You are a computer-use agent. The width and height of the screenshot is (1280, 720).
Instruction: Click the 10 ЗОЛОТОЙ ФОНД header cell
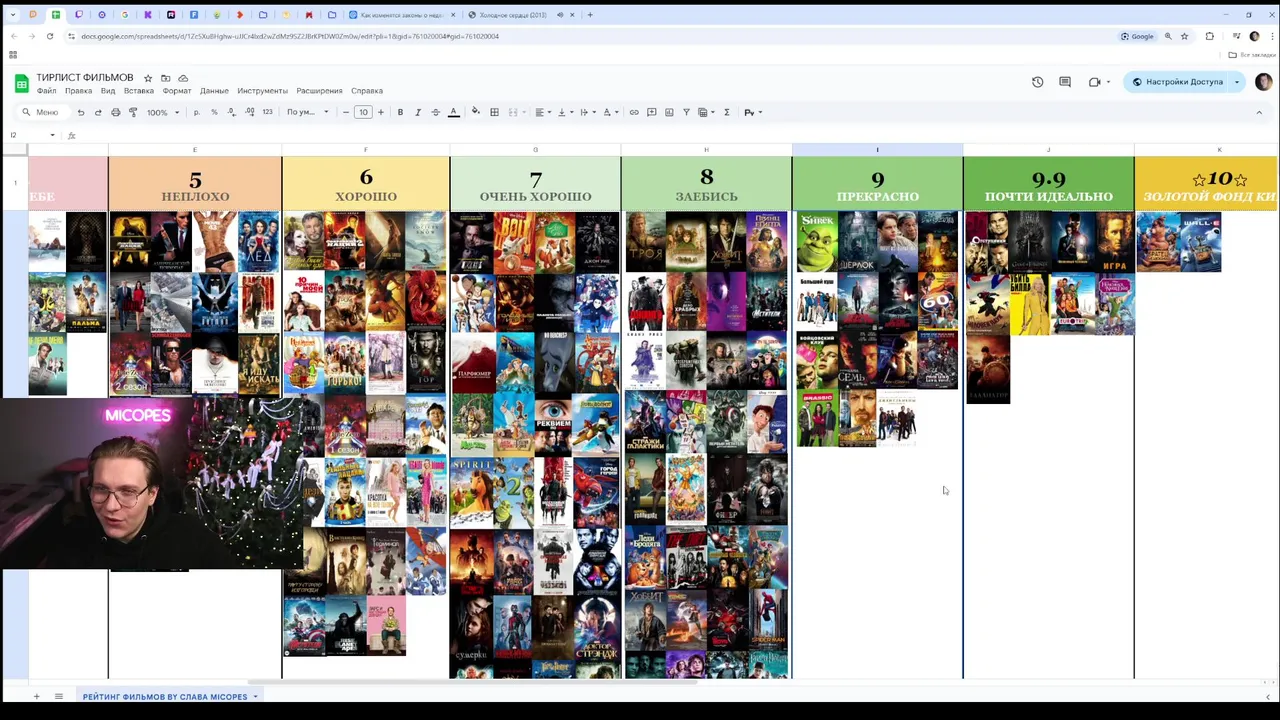tap(1206, 183)
